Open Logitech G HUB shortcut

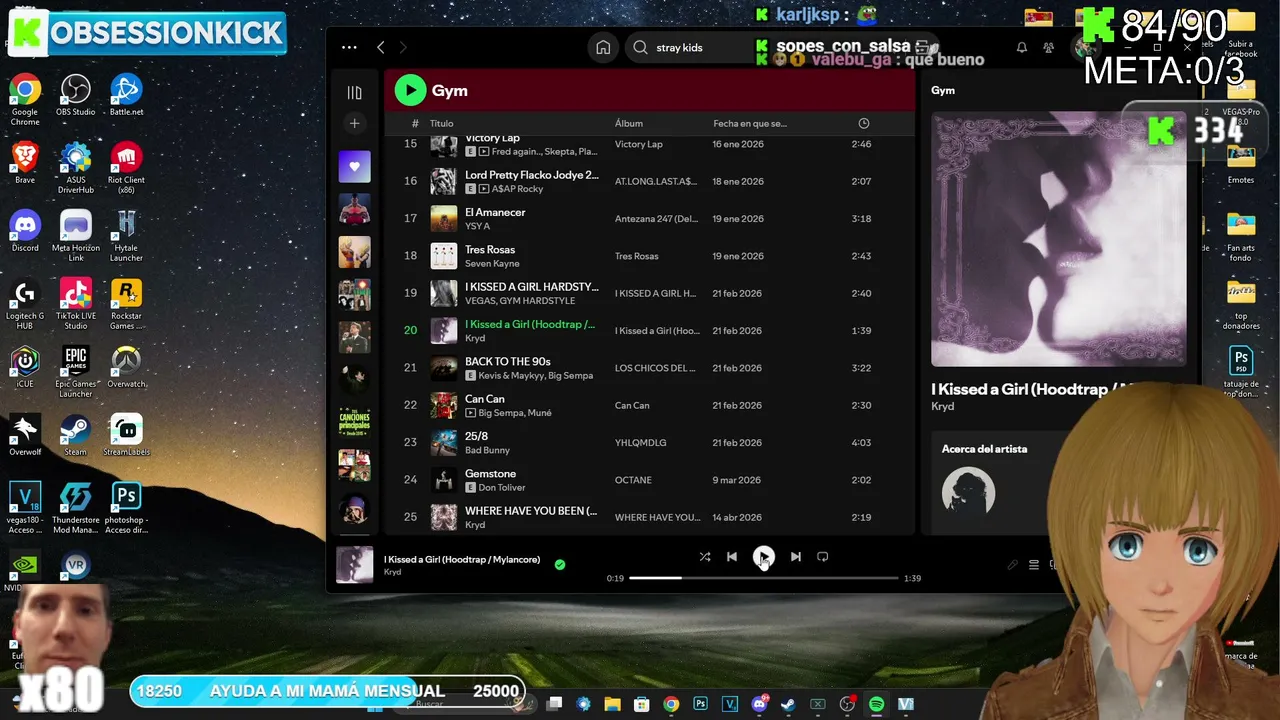click(x=25, y=303)
